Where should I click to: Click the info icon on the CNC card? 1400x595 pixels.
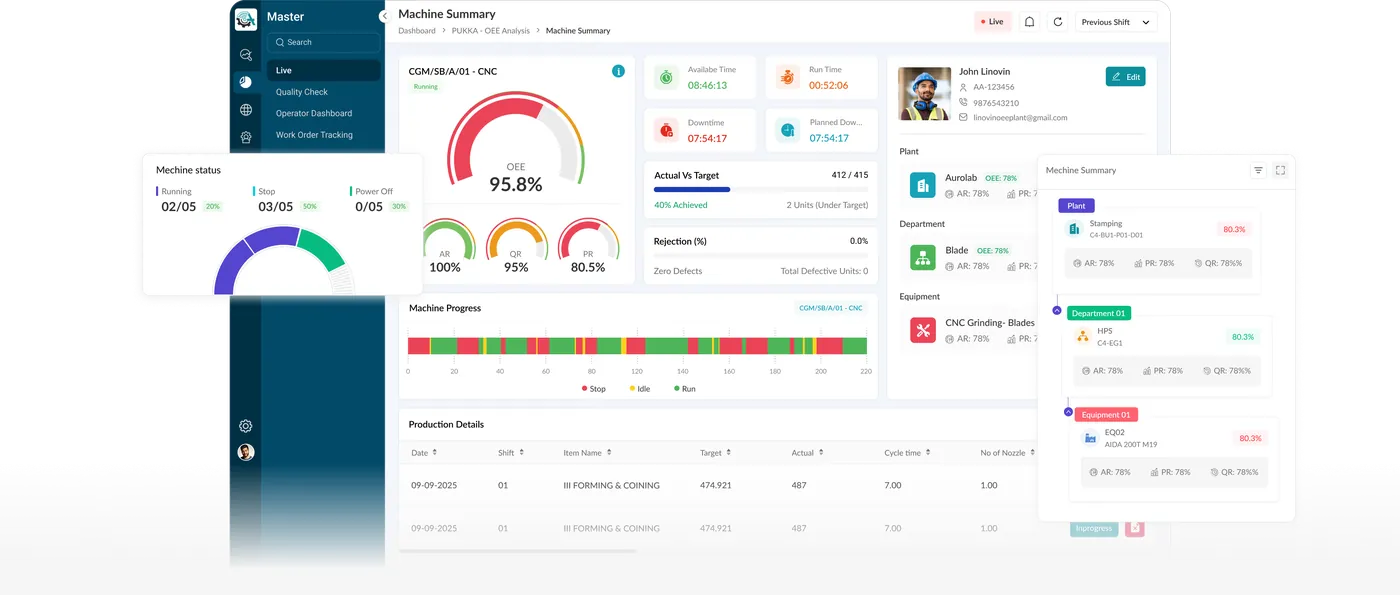(x=618, y=71)
